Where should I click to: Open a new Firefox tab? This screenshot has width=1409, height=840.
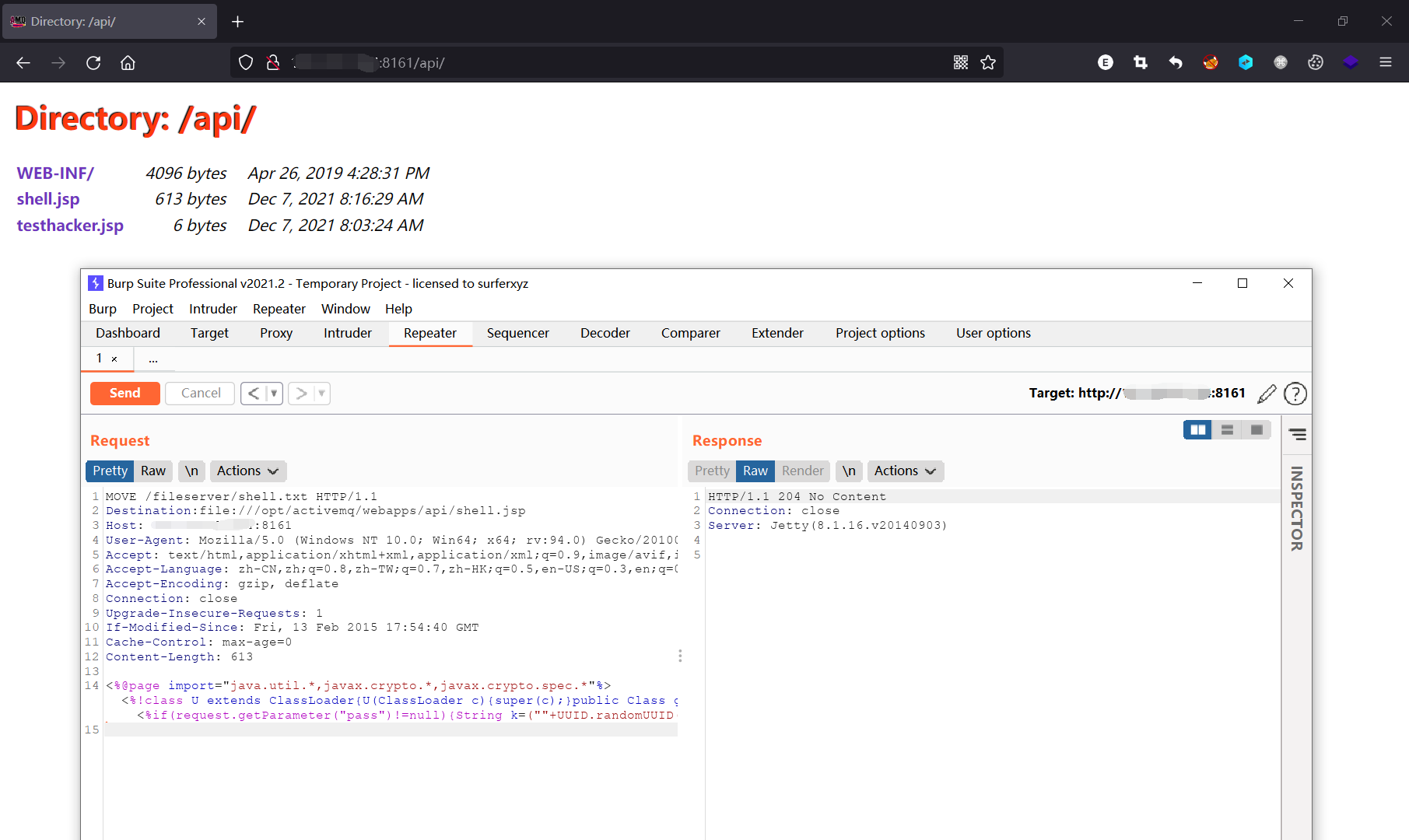[x=238, y=22]
